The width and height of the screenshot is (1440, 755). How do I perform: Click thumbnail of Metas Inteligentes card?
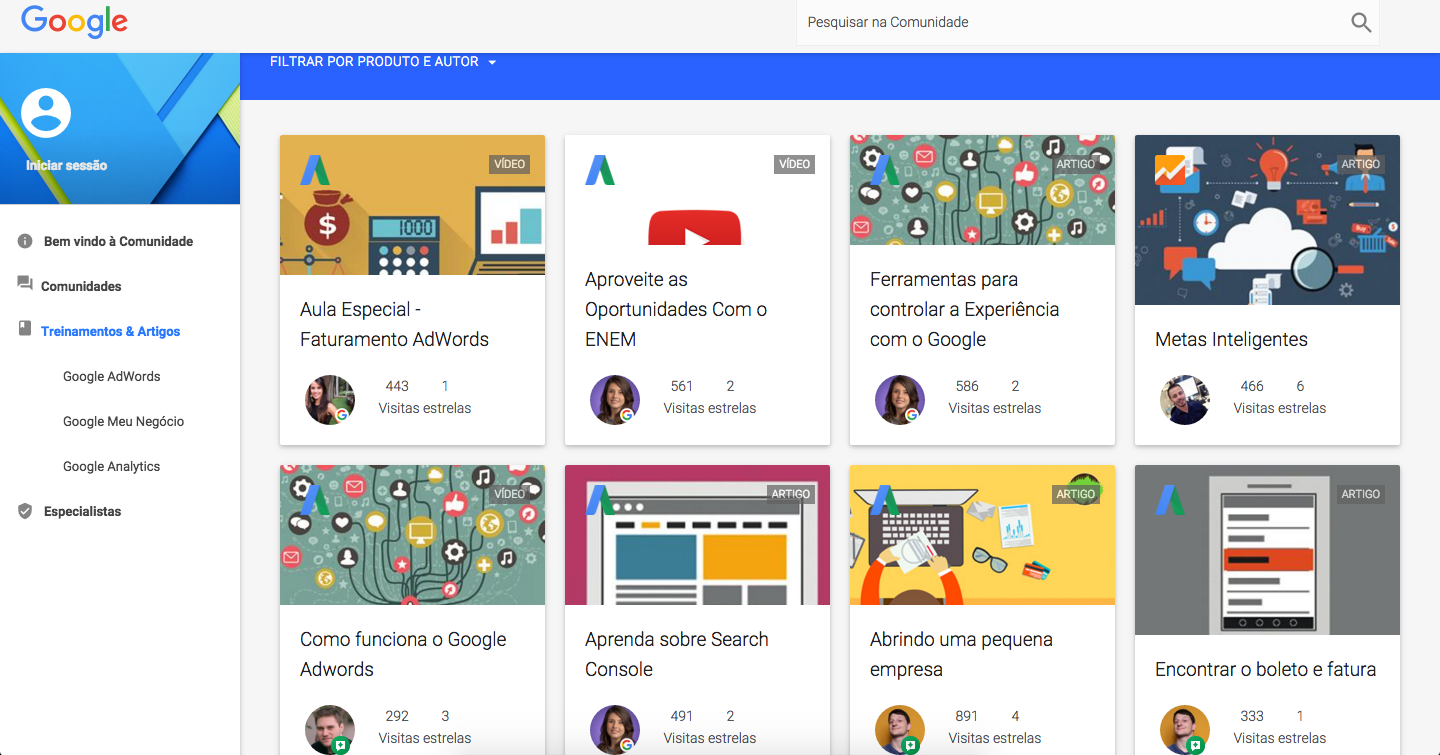click(1267, 220)
